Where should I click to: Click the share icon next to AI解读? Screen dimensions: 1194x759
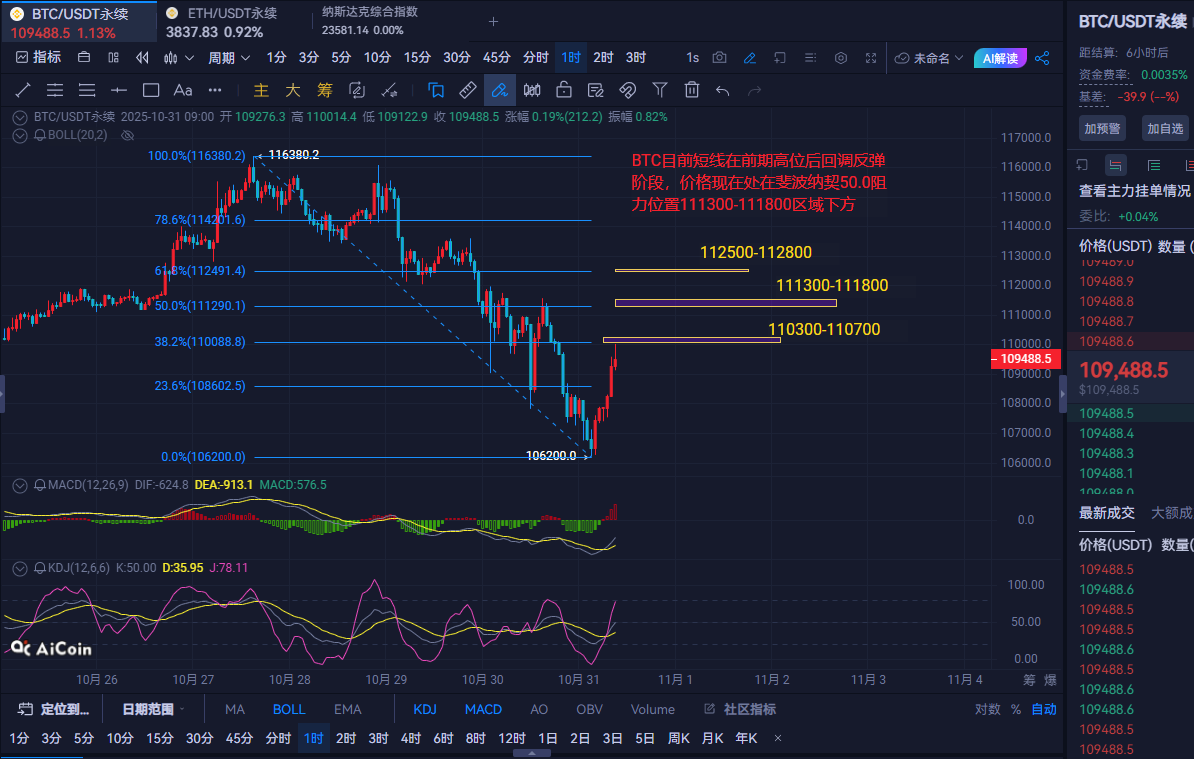1042,58
